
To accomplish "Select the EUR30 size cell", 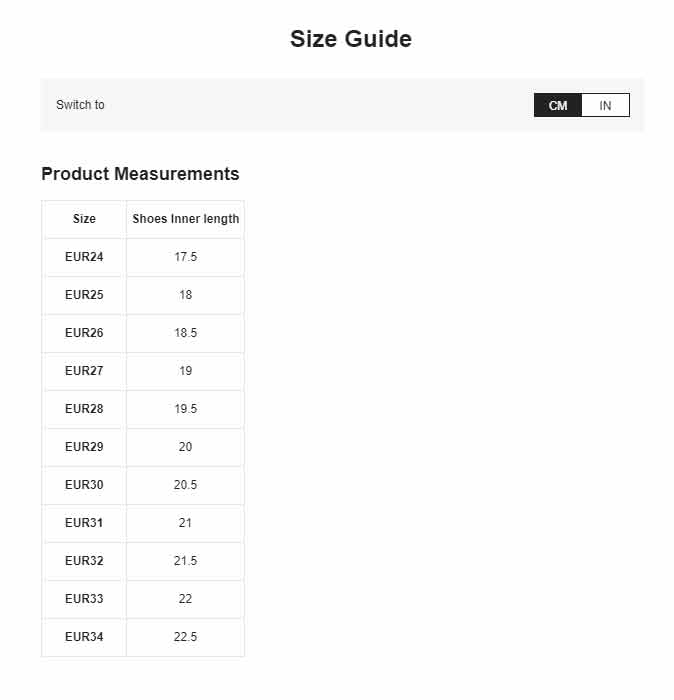I will tap(84, 484).
